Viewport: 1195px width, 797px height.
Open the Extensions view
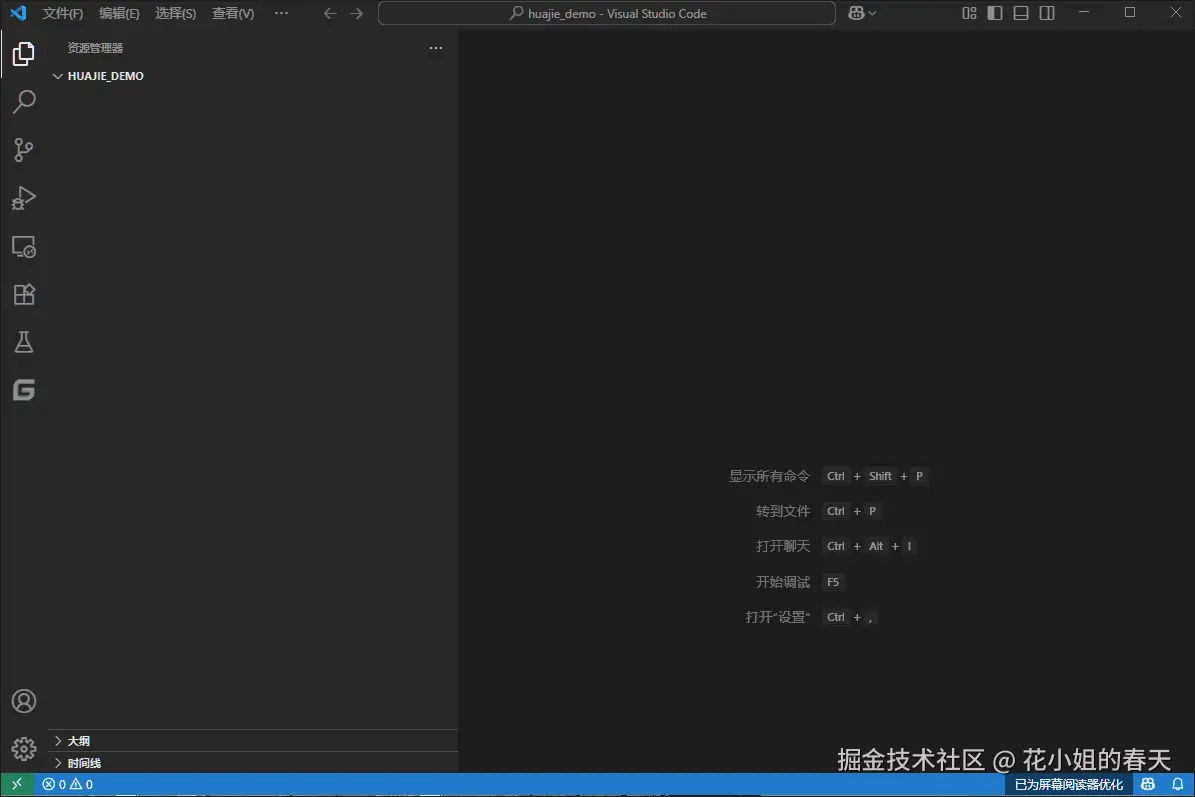pos(24,294)
